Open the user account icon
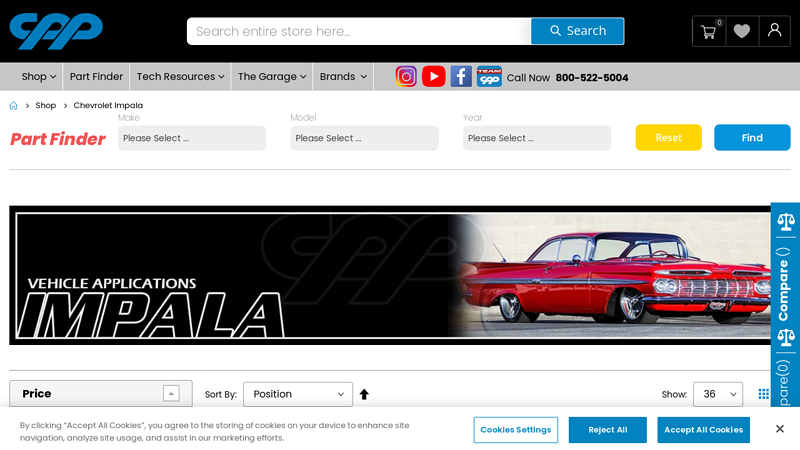Screen dimensions: 800x450 coord(774,32)
